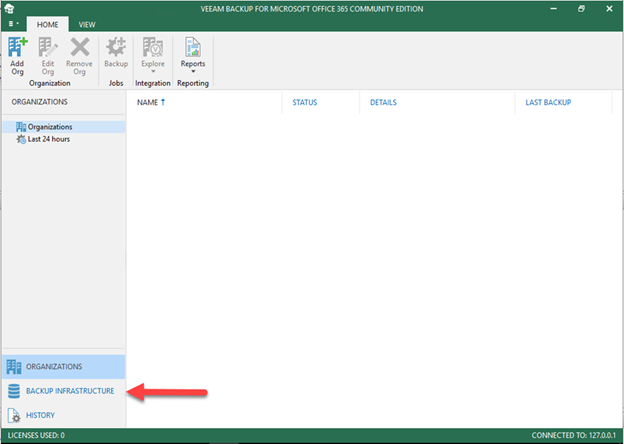The image size is (624, 444).
Task: Click the Backup Infrastructure database icon
Action: (14, 391)
